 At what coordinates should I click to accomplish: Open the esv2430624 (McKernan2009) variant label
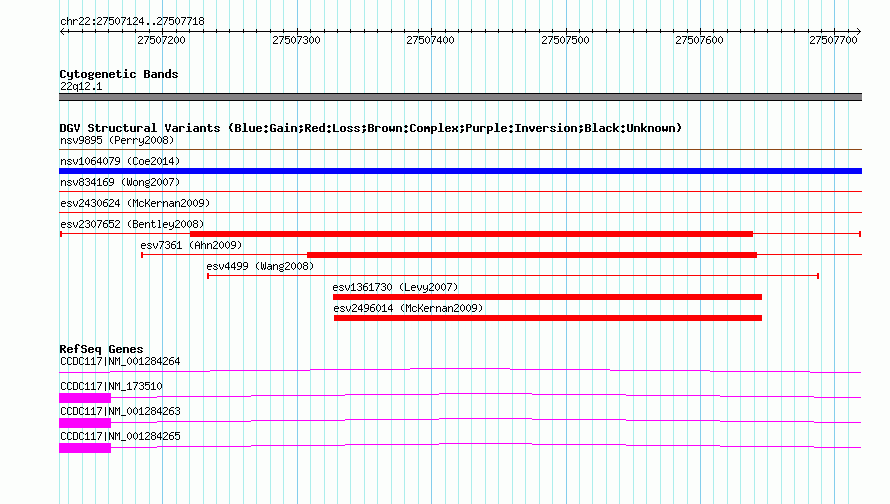(135, 203)
